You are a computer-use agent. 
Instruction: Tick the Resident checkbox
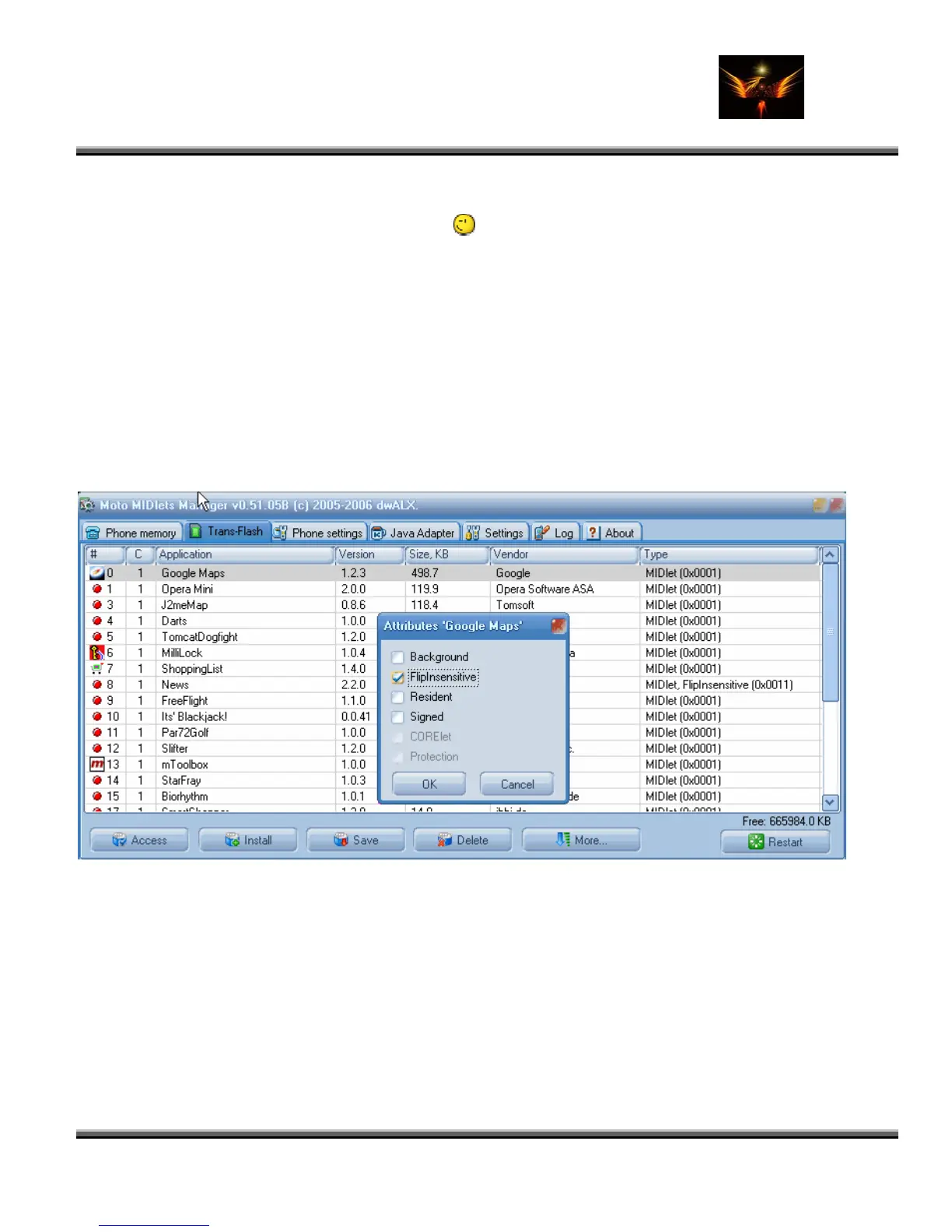[398, 697]
